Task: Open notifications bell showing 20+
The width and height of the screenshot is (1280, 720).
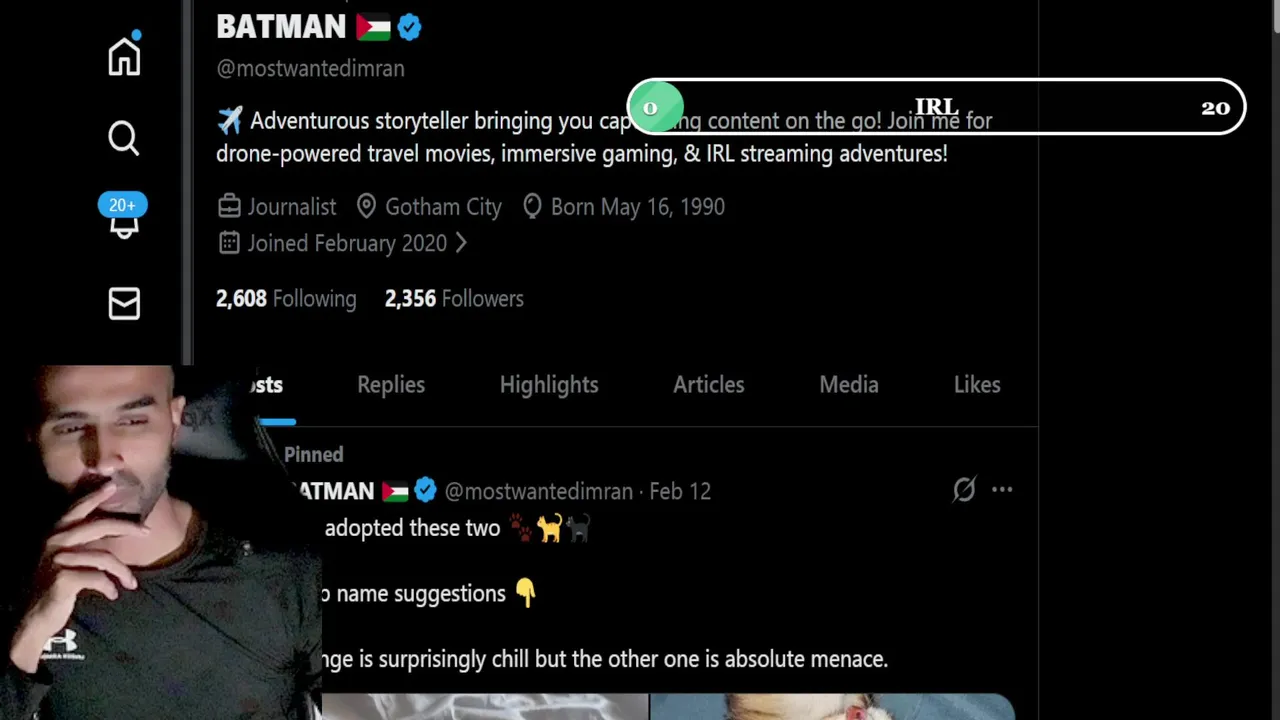Action: click(x=123, y=217)
